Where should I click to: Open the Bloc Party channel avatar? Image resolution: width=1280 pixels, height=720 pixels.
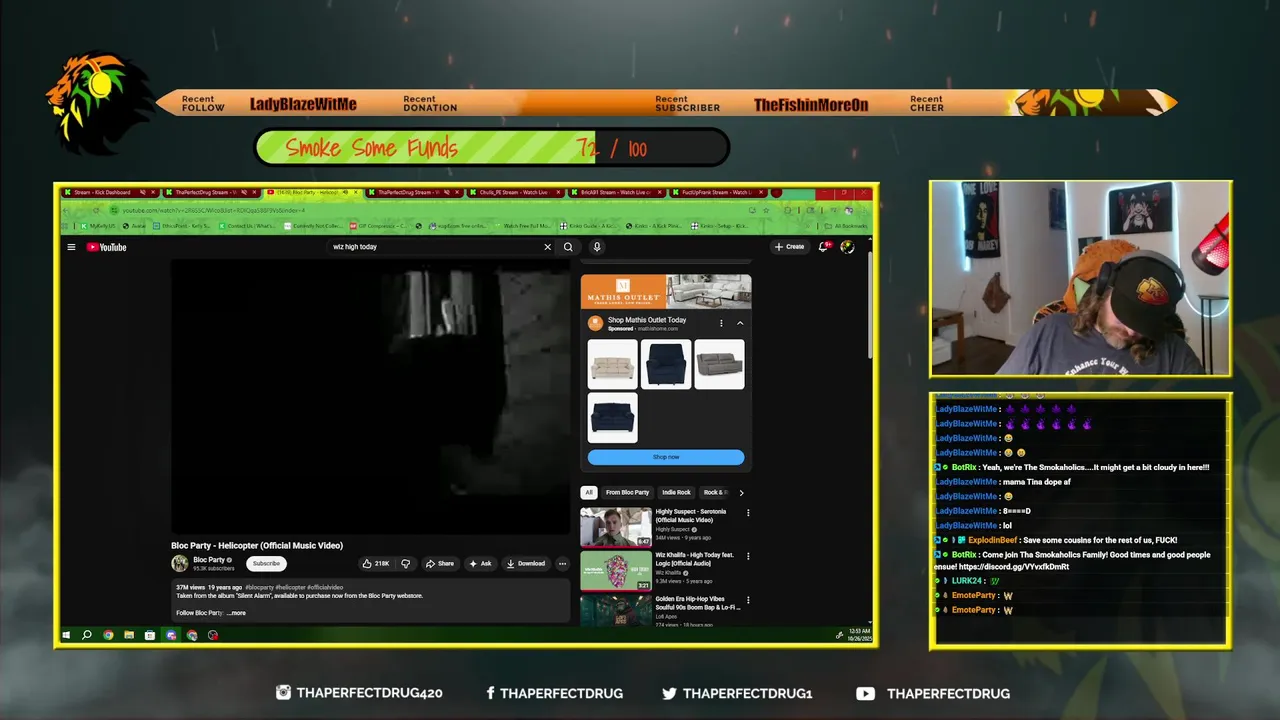pyautogui.click(x=180, y=564)
